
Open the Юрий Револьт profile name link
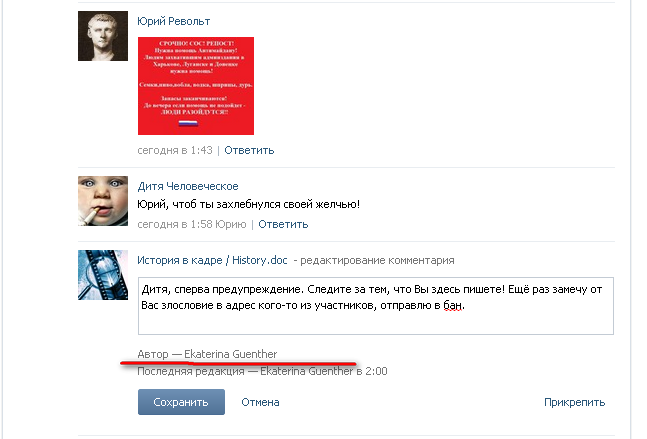[174, 21]
